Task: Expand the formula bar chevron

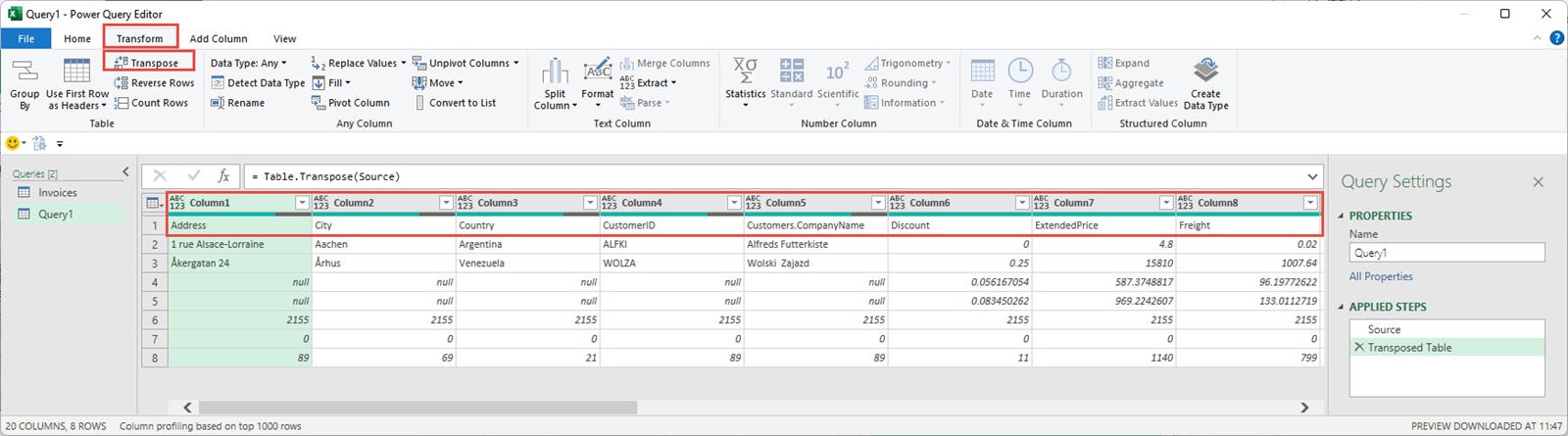Action: pos(1312,176)
